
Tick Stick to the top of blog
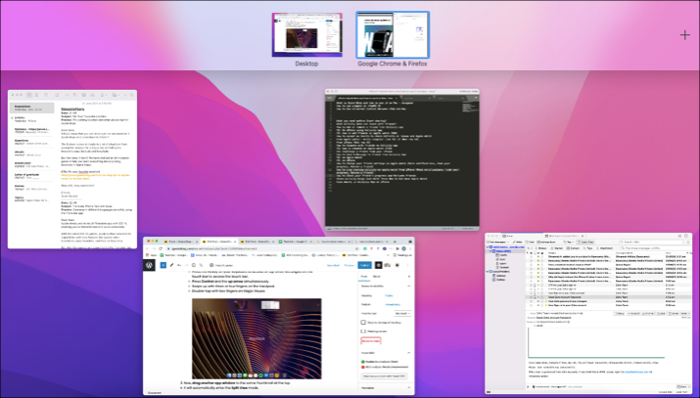click(x=363, y=322)
